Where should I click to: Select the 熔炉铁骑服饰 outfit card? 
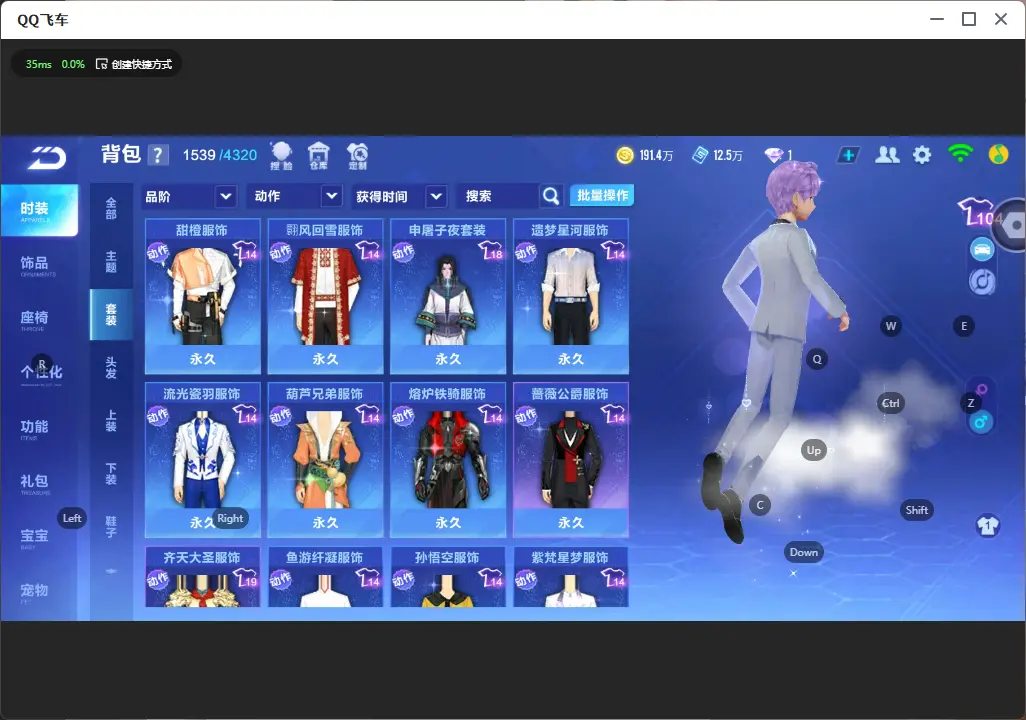coord(448,460)
